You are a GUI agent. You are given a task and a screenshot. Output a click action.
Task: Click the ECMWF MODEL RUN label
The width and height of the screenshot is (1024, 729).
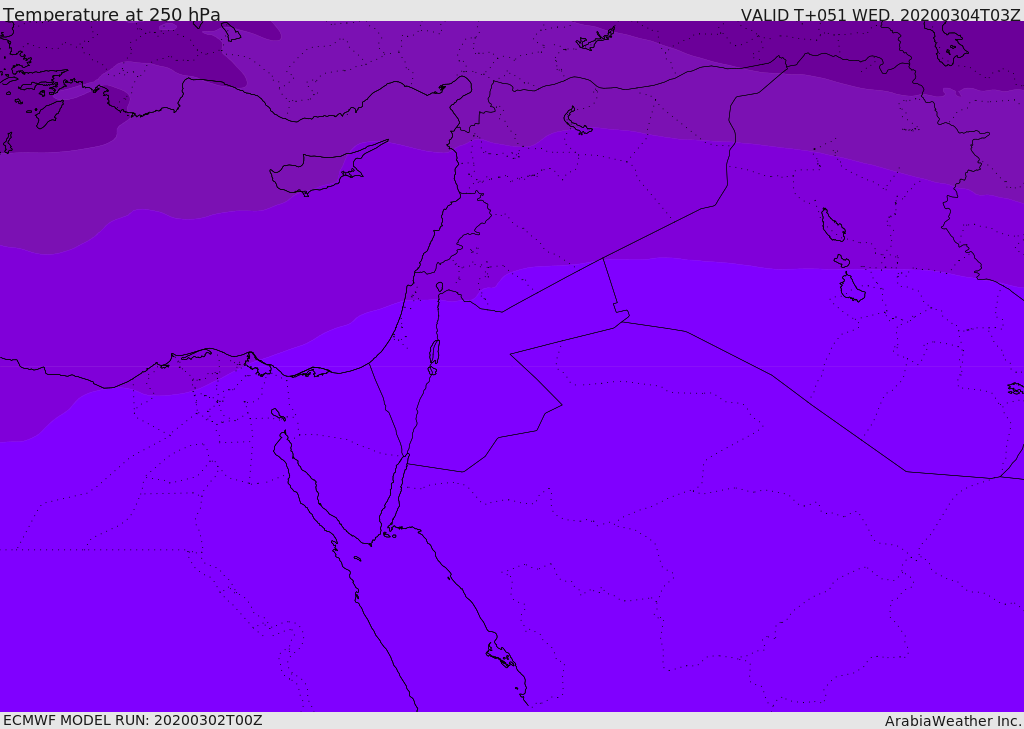[132, 720]
